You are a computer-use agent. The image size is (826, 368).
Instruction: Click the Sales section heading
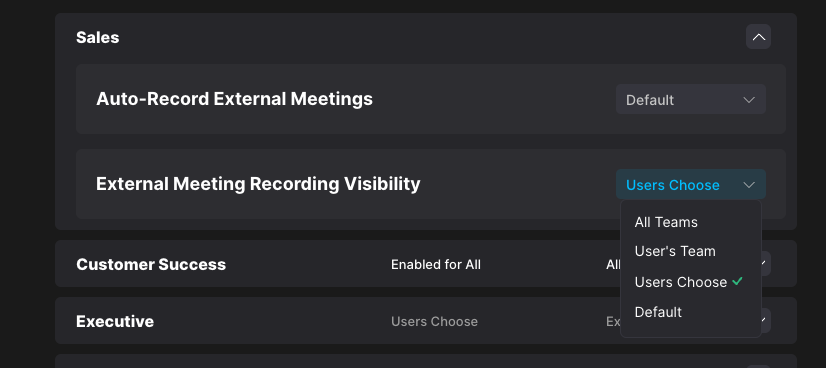97,37
